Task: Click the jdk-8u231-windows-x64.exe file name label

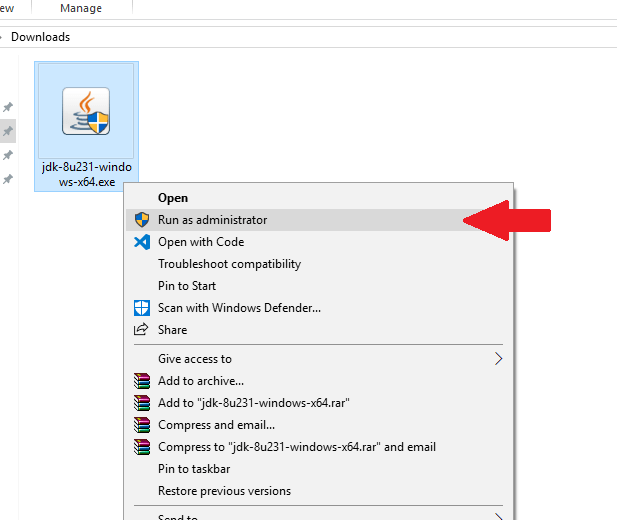Action: pos(87,174)
